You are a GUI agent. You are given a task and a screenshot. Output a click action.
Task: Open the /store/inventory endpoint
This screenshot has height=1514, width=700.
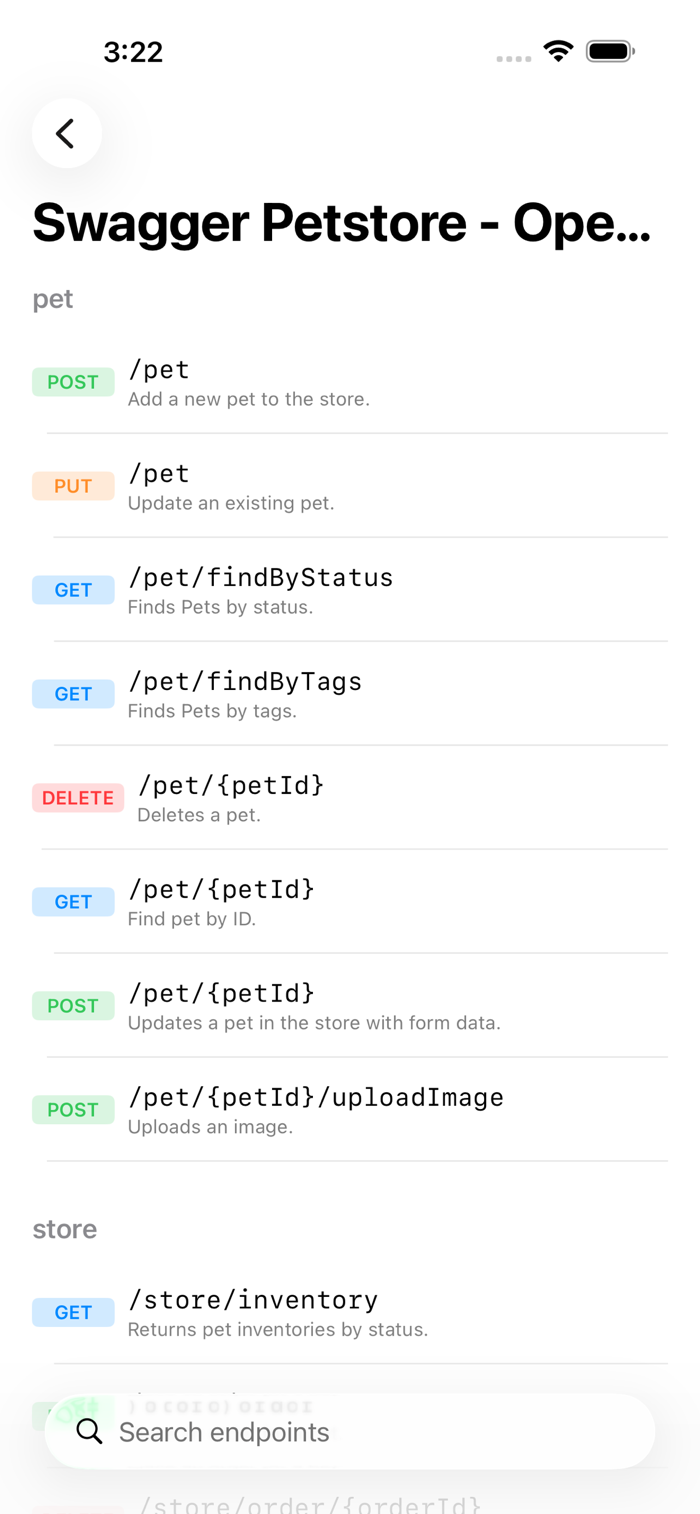[x=350, y=1312]
